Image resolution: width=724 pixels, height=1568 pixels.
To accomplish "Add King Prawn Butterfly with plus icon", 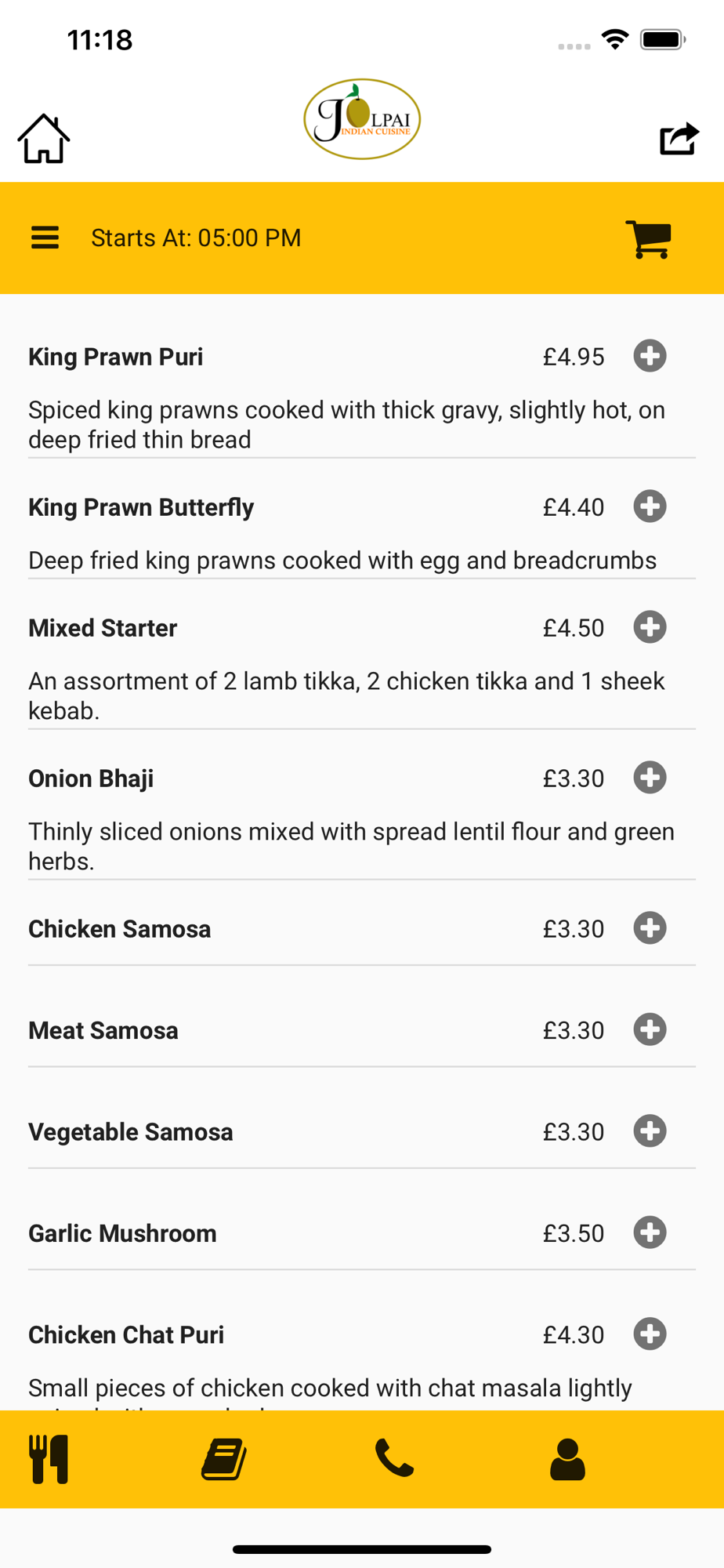I will (x=650, y=506).
